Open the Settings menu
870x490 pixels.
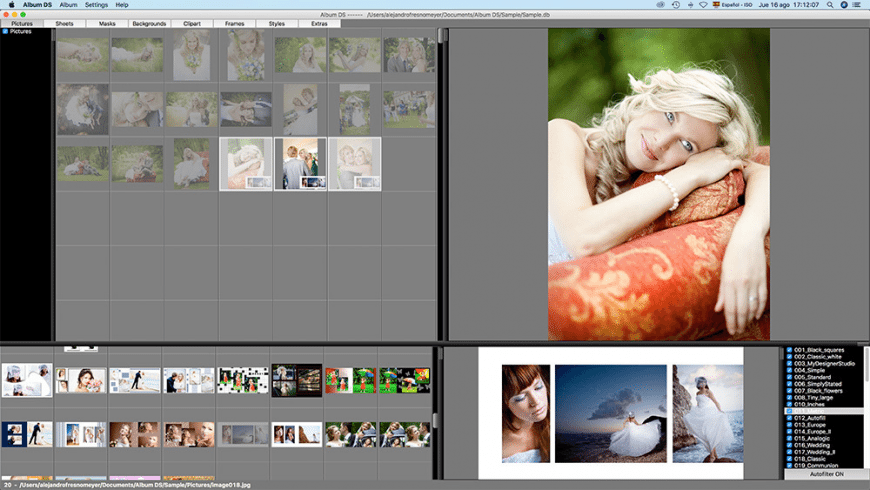click(96, 4)
